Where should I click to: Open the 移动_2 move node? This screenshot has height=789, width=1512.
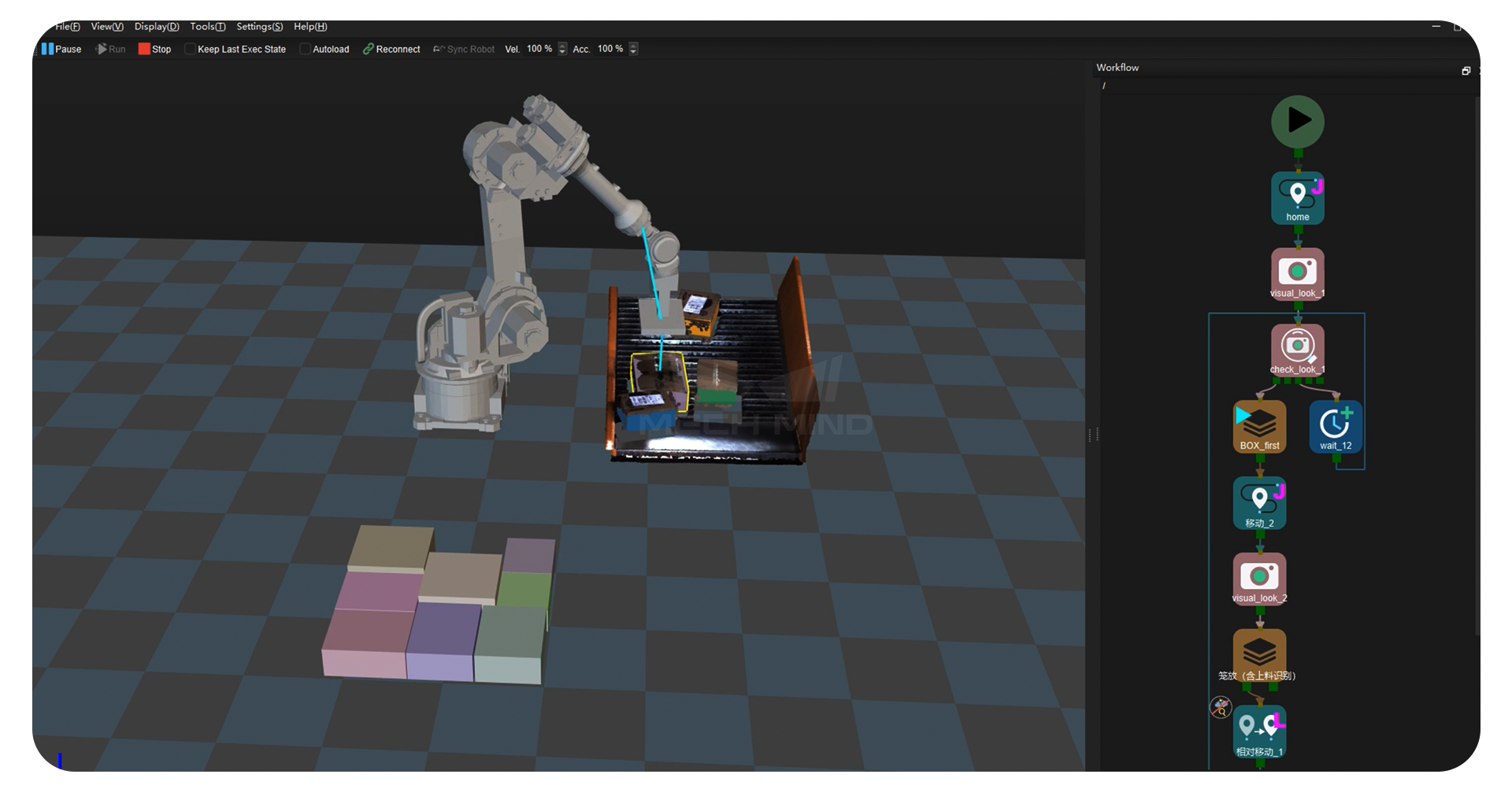[x=1258, y=502]
